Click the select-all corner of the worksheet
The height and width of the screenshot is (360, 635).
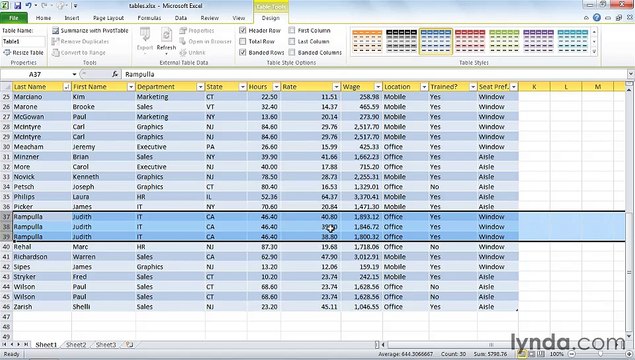click(x=6, y=87)
